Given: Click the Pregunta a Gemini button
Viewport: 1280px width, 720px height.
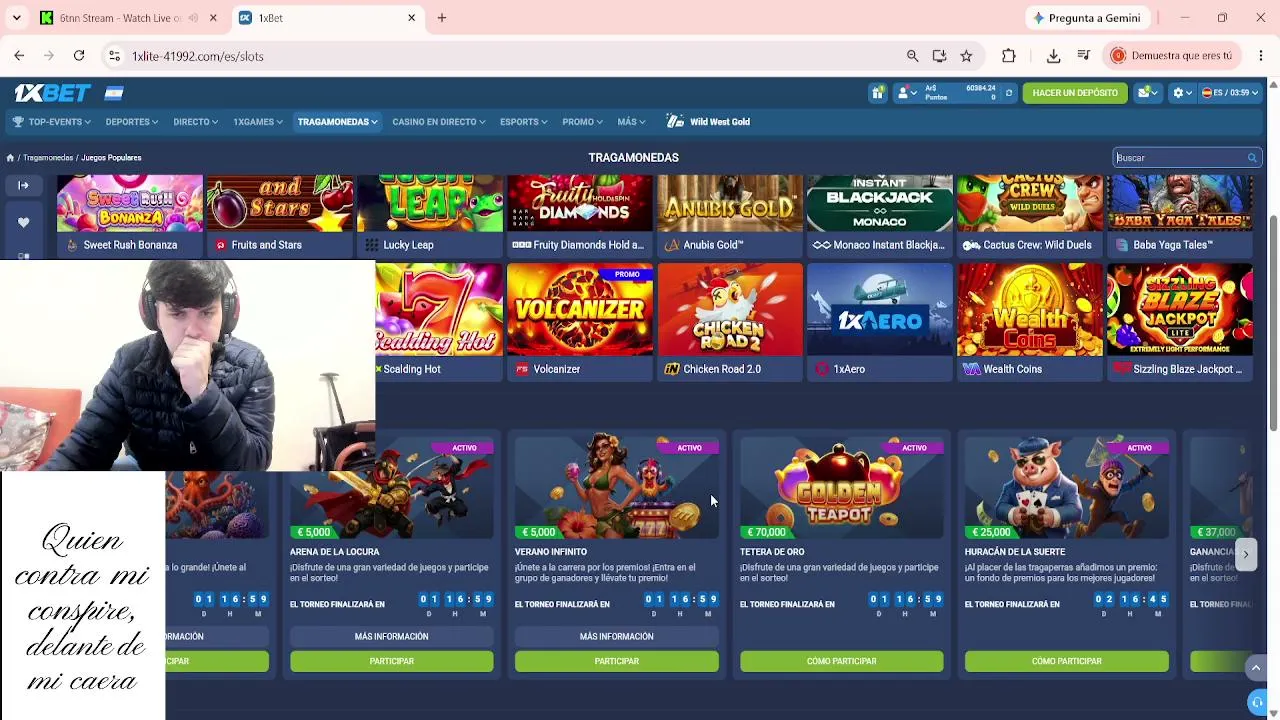Looking at the screenshot, I should (1086, 18).
